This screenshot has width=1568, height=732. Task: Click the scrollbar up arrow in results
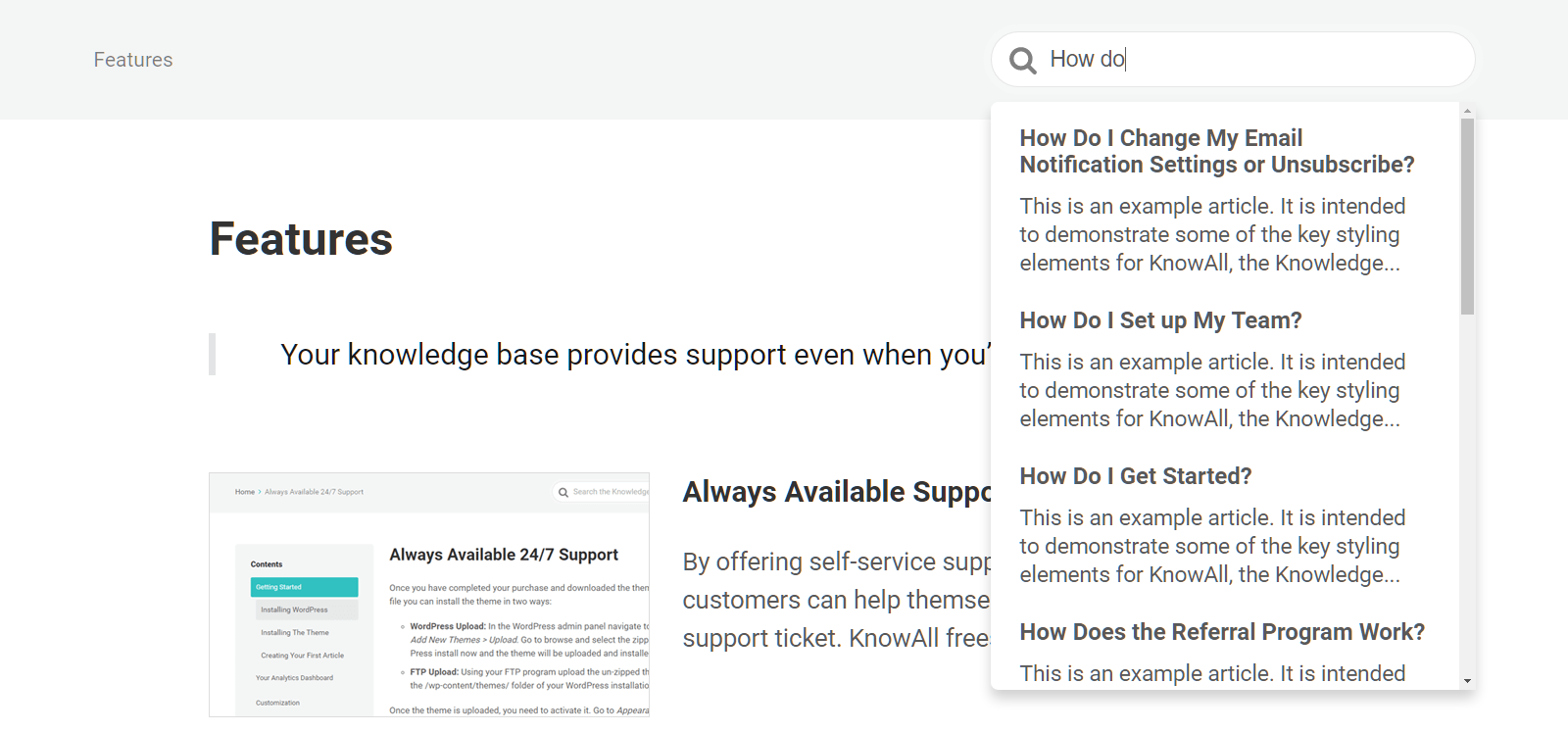click(x=1467, y=111)
